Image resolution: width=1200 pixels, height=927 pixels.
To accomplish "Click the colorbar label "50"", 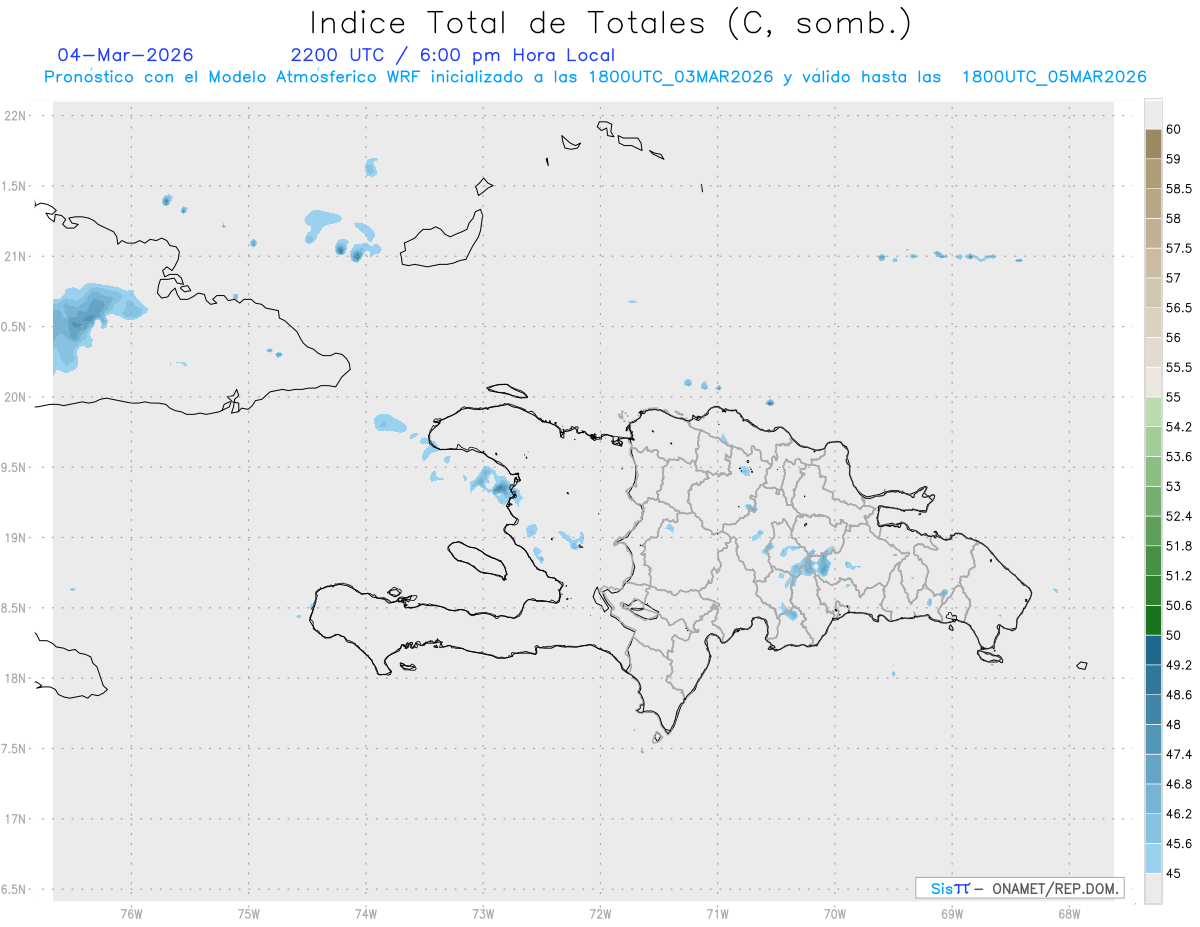I will tap(1174, 635).
